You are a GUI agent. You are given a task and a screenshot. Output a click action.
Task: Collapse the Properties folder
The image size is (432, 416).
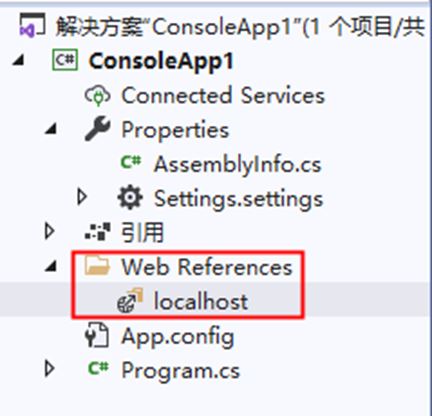click(51, 129)
